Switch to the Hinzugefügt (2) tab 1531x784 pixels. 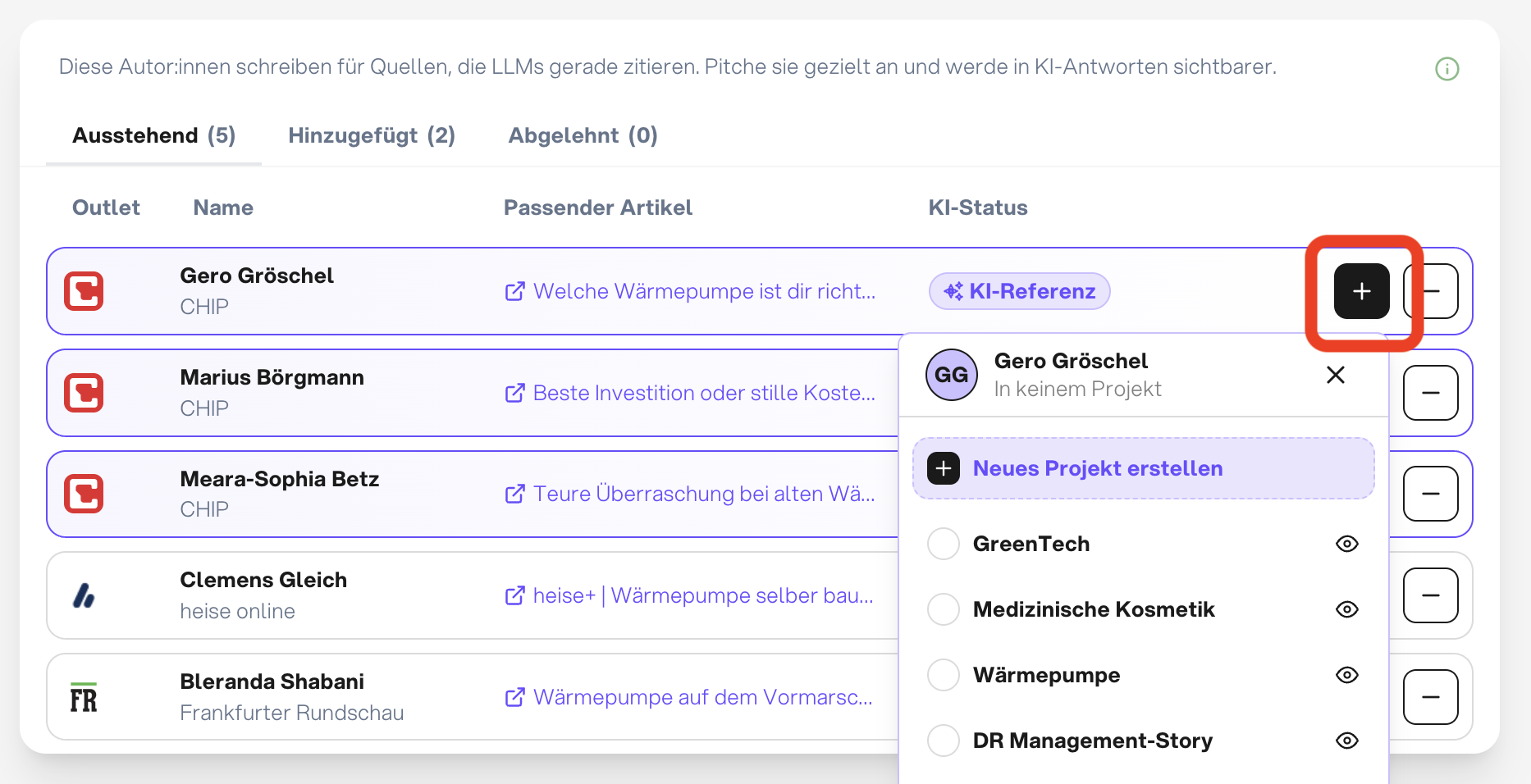(x=372, y=135)
